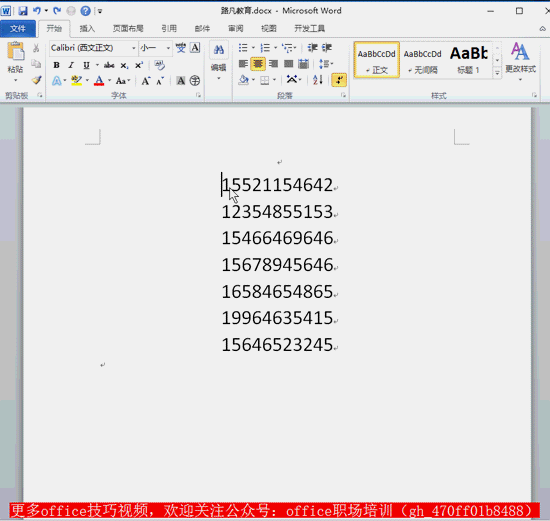This screenshot has width=550, height=521.
Task: Set left text alignment
Action: (243, 64)
